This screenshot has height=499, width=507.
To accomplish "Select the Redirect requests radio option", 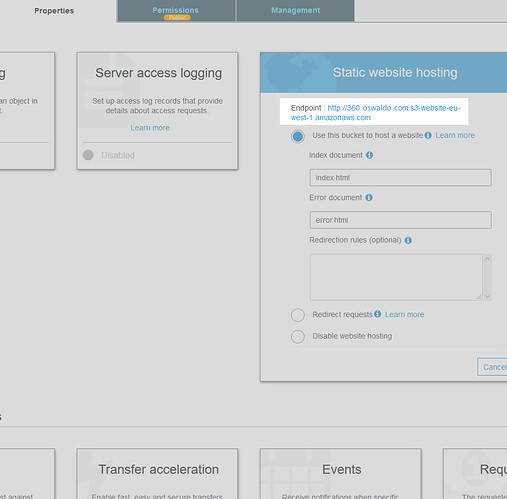I will click(298, 315).
